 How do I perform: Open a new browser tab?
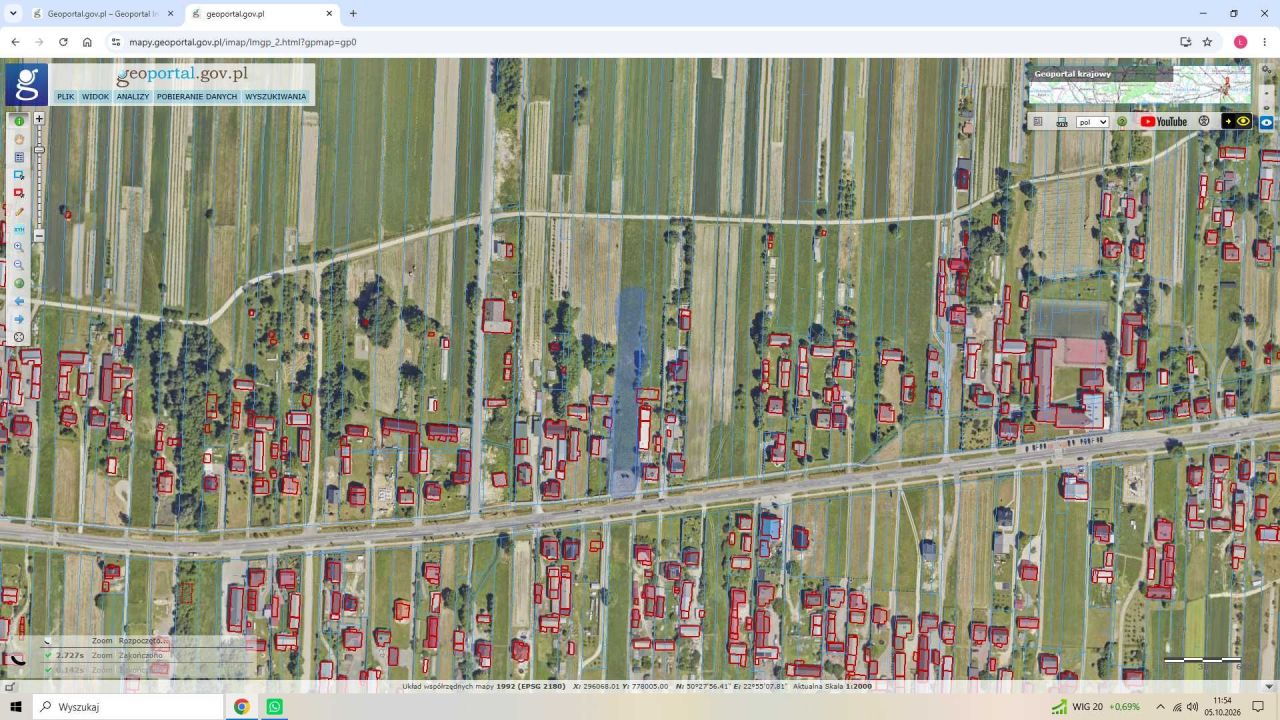[x=353, y=14]
